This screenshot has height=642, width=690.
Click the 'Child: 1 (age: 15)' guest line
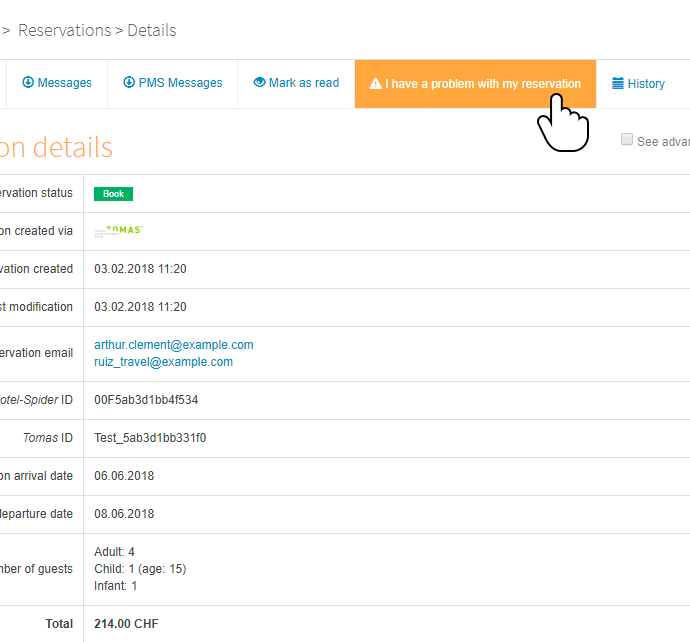pyautogui.click(x=140, y=569)
